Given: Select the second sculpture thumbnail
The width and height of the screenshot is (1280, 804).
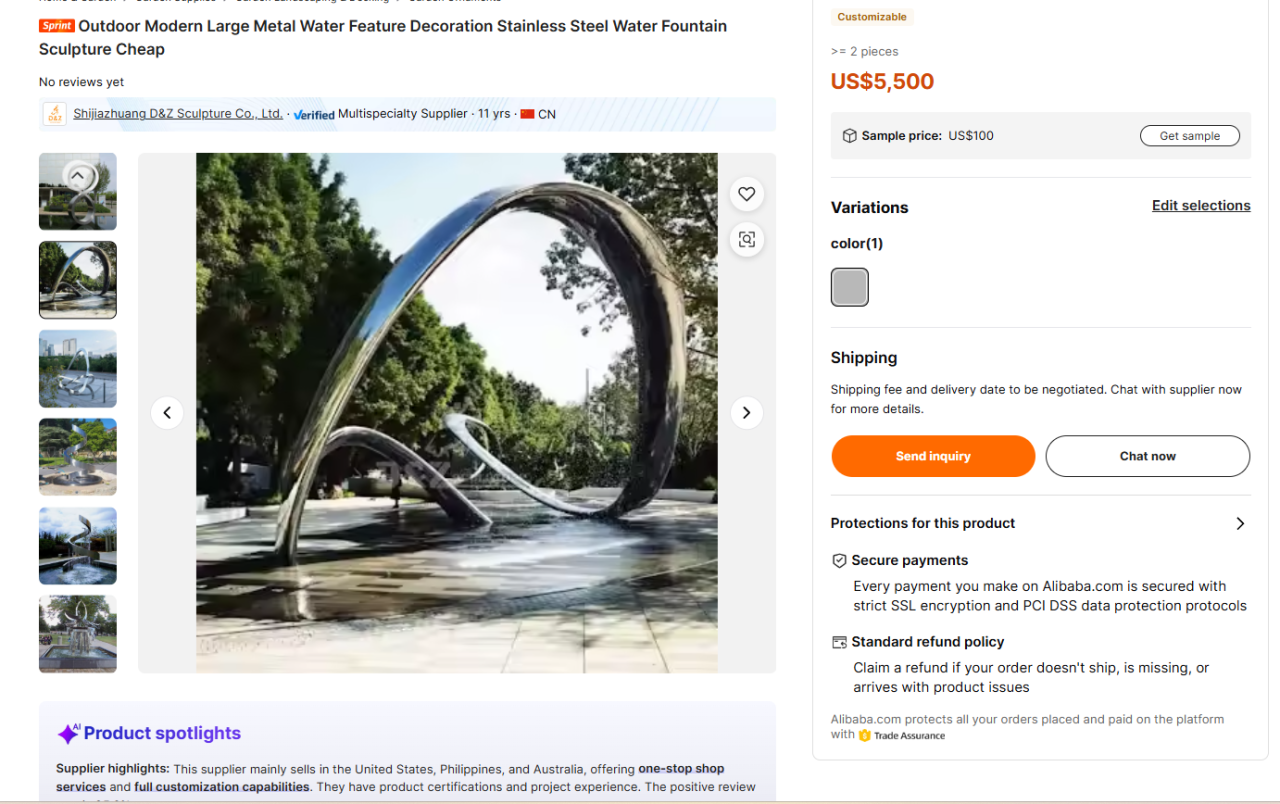Looking at the screenshot, I should tap(78, 280).
